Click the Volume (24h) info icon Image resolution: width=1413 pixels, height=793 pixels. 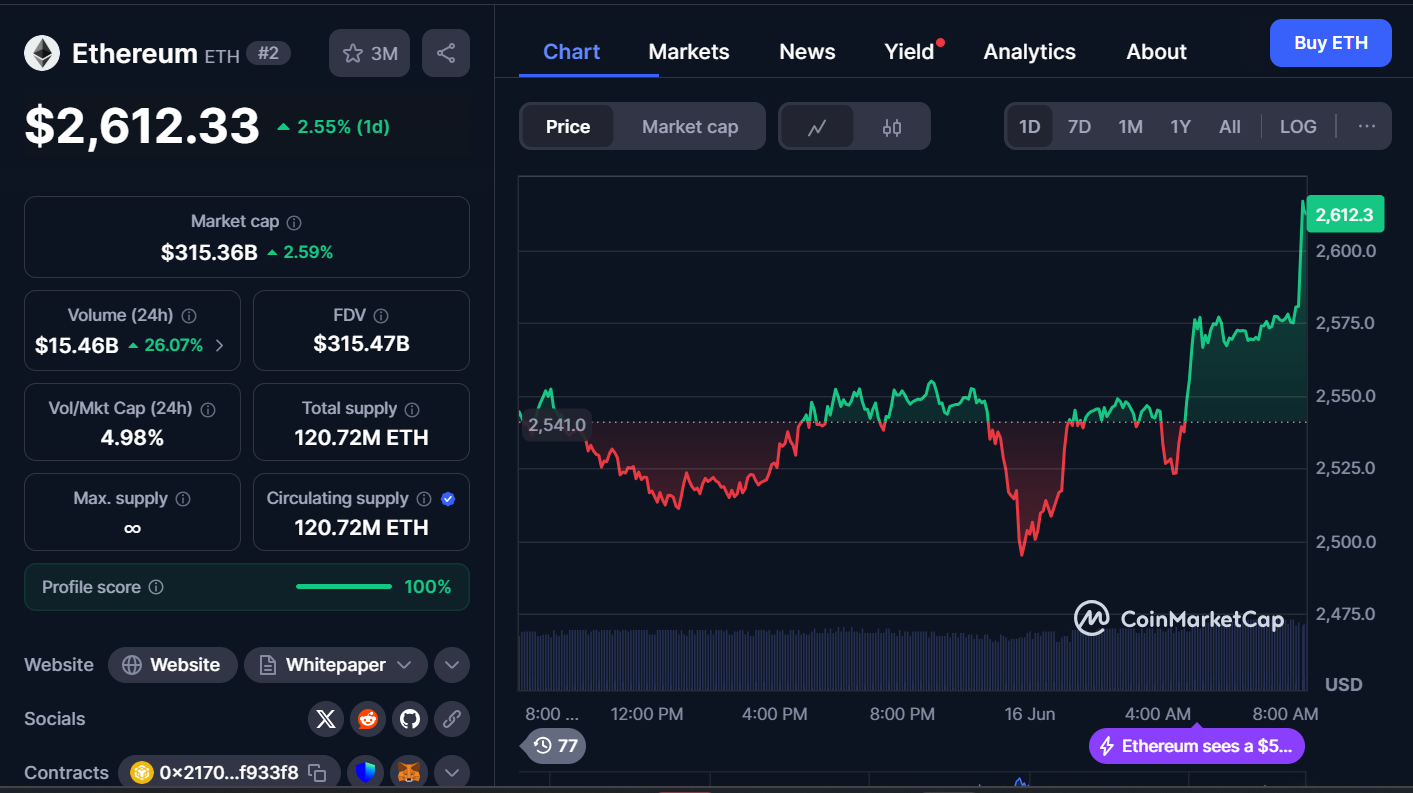pos(189,316)
